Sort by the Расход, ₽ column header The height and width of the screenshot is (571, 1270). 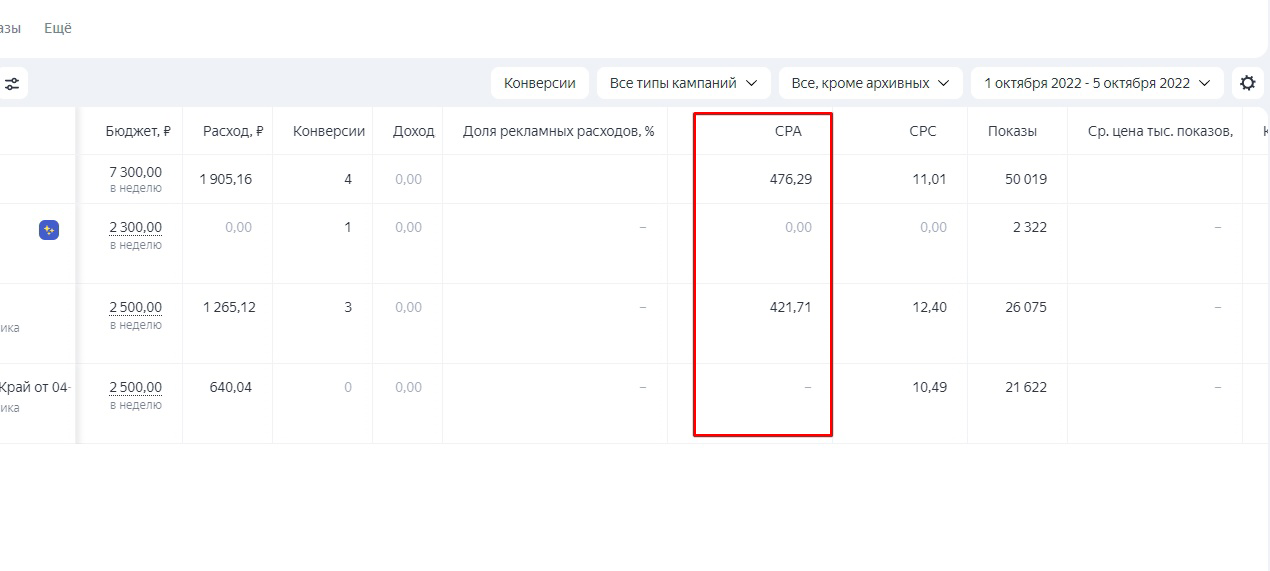pos(233,131)
